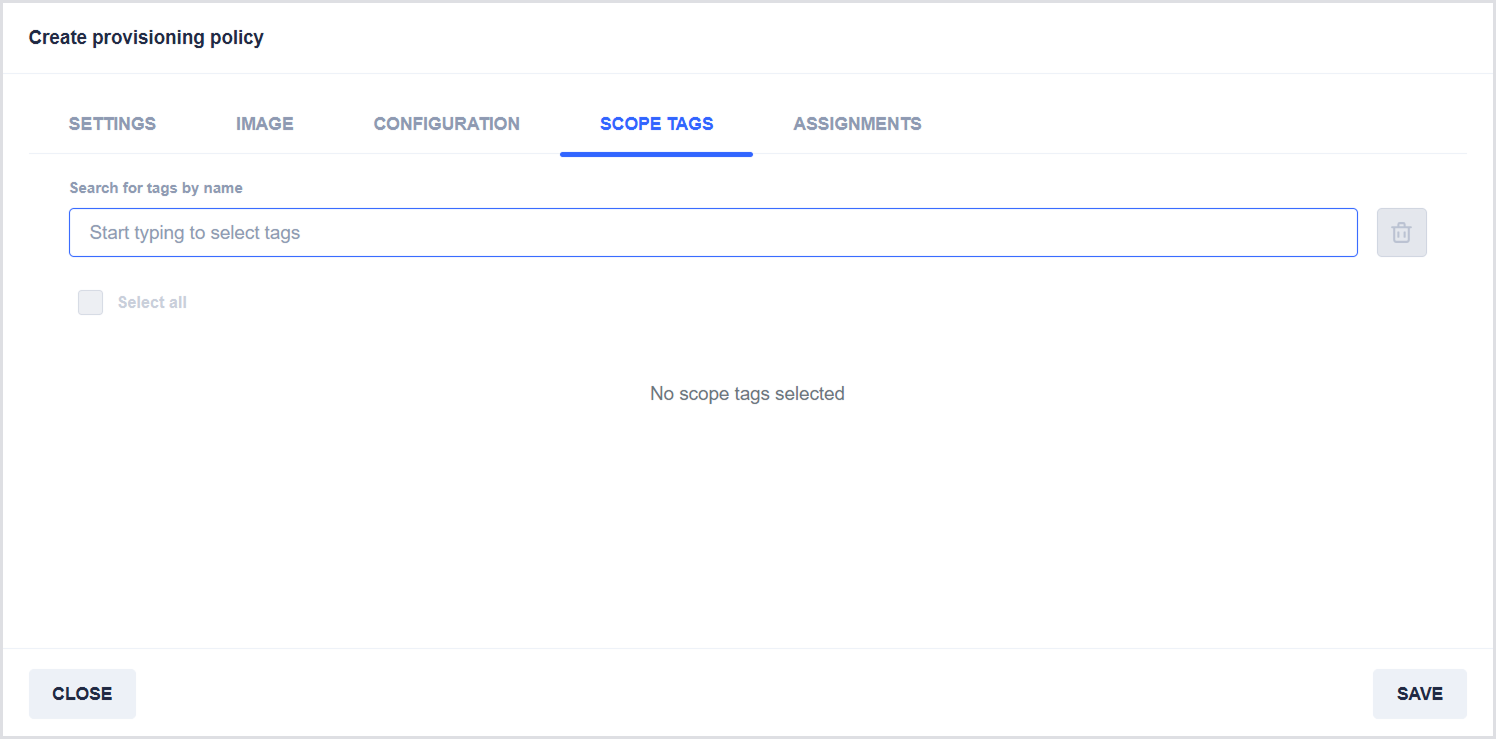Click the 'Create provisioning policy' dialog title

pos(146,38)
